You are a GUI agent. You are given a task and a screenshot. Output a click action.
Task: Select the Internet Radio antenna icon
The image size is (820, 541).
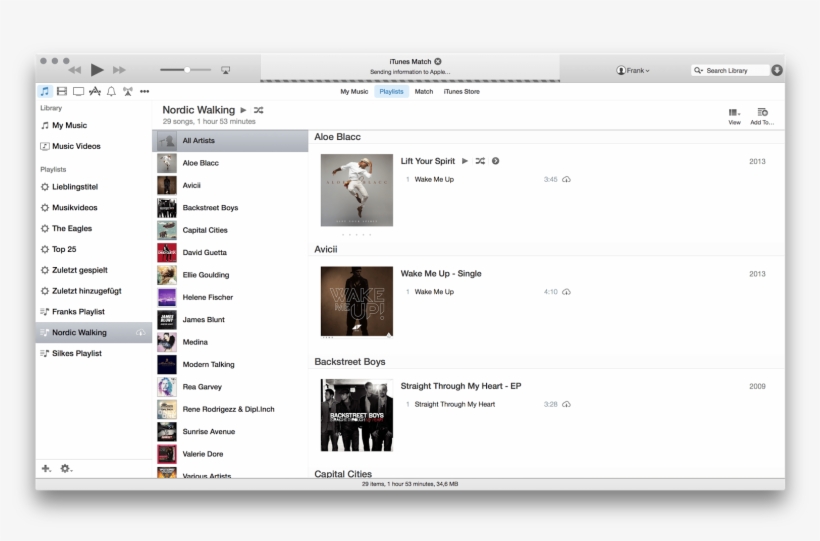128,92
